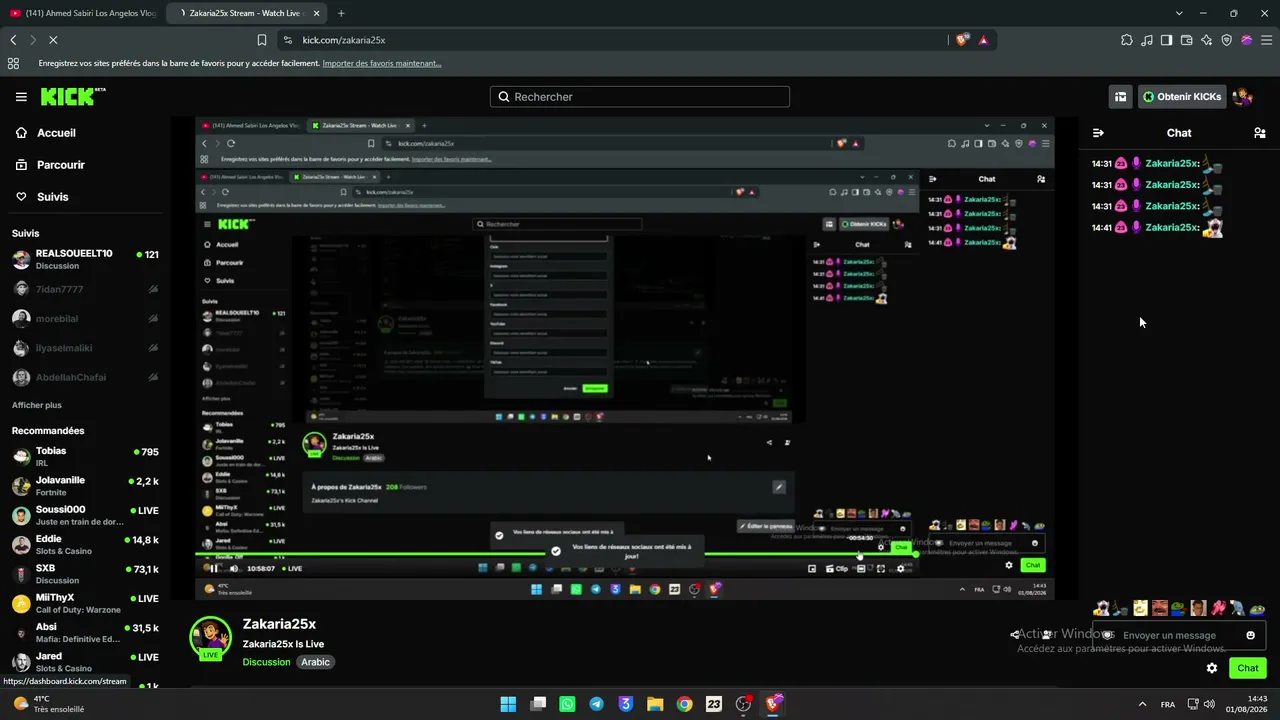This screenshot has width=1280, height=720.
Task: Click Importer des favoris maintenant link
Action: [x=382, y=64]
